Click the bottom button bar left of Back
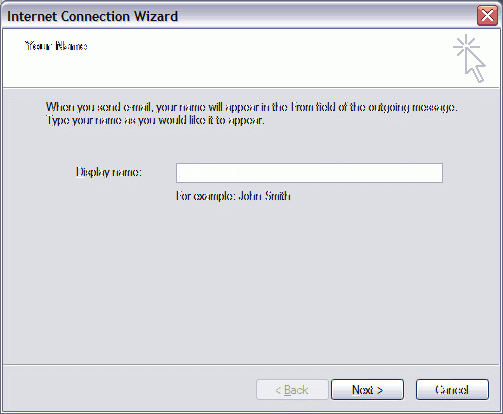The width and height of the screenshot is (503, 414). (x=130, y=390)
